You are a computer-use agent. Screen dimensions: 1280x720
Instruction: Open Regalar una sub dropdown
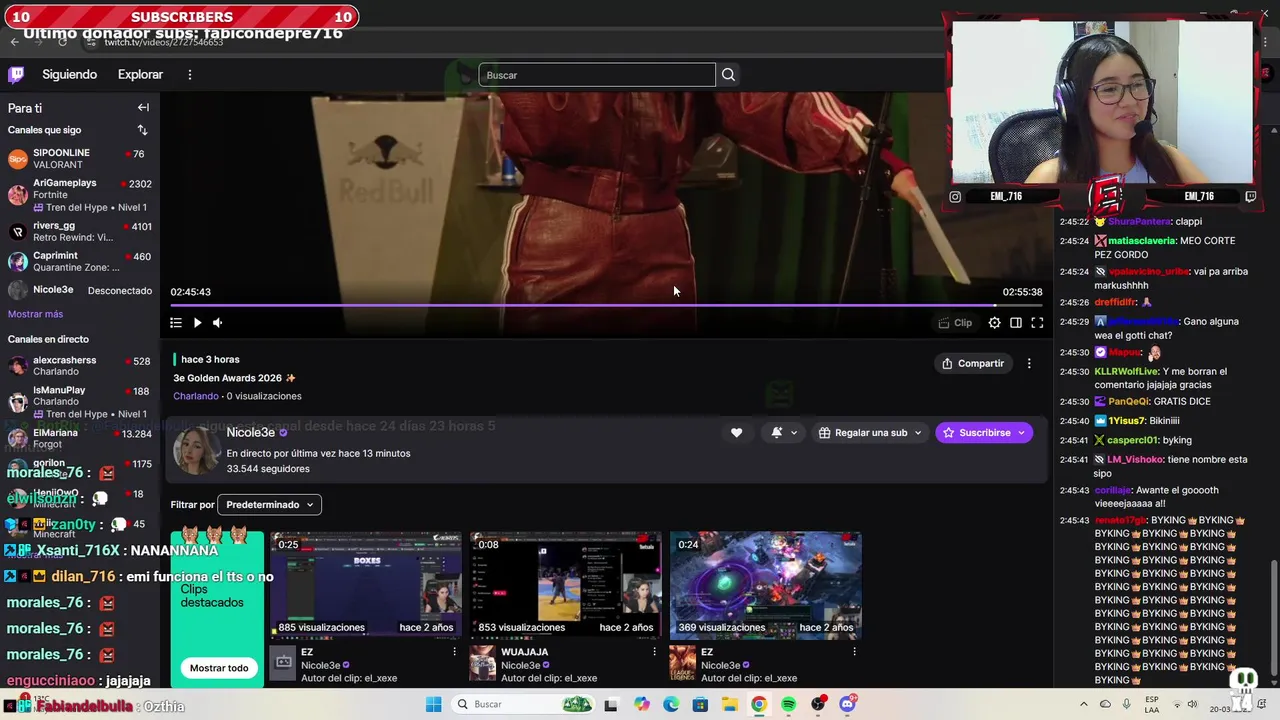point(869,433)
